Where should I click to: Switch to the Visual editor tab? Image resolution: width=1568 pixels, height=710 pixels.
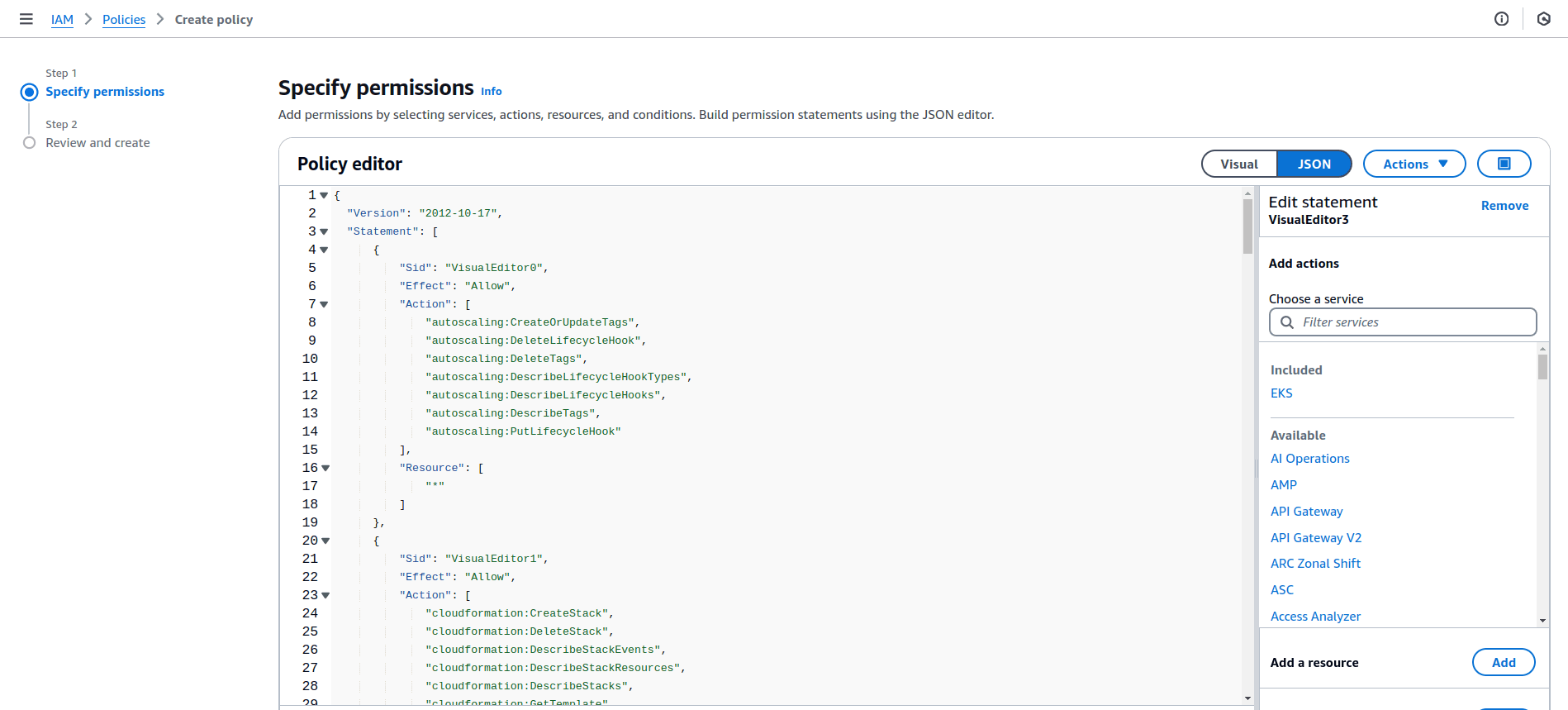click(1239, 164)
